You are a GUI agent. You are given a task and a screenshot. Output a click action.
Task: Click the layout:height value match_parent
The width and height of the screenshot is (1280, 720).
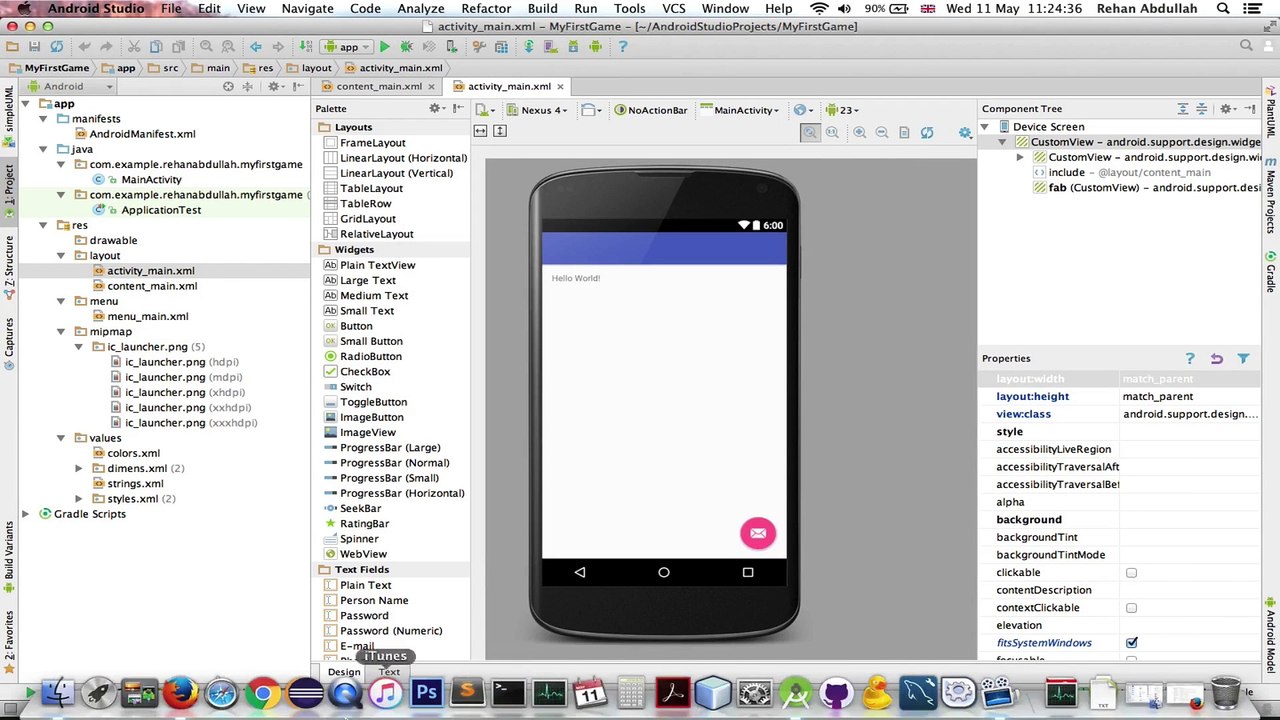pos(1157,397)
